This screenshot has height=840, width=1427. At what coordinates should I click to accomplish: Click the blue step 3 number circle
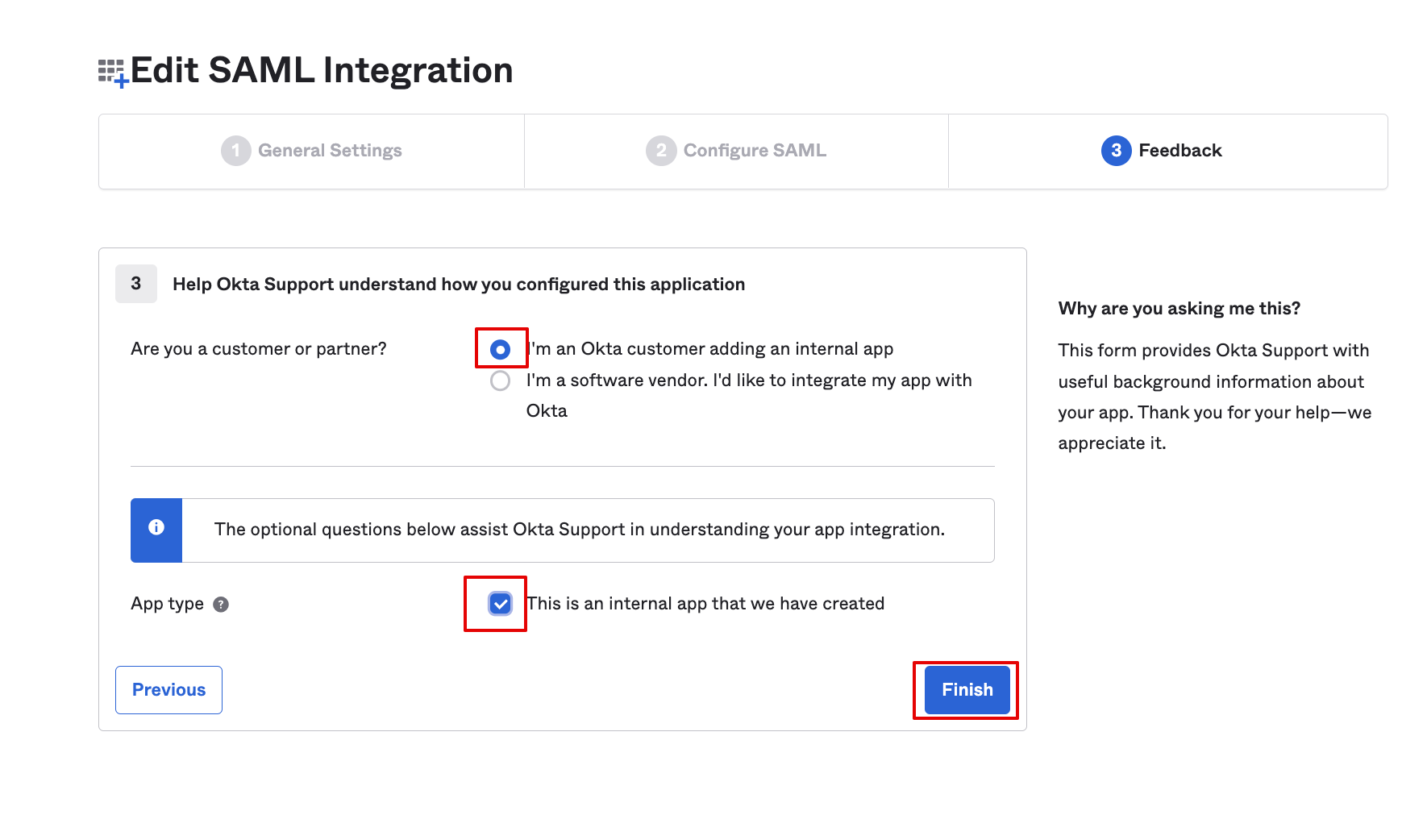tap(1116, 151)
